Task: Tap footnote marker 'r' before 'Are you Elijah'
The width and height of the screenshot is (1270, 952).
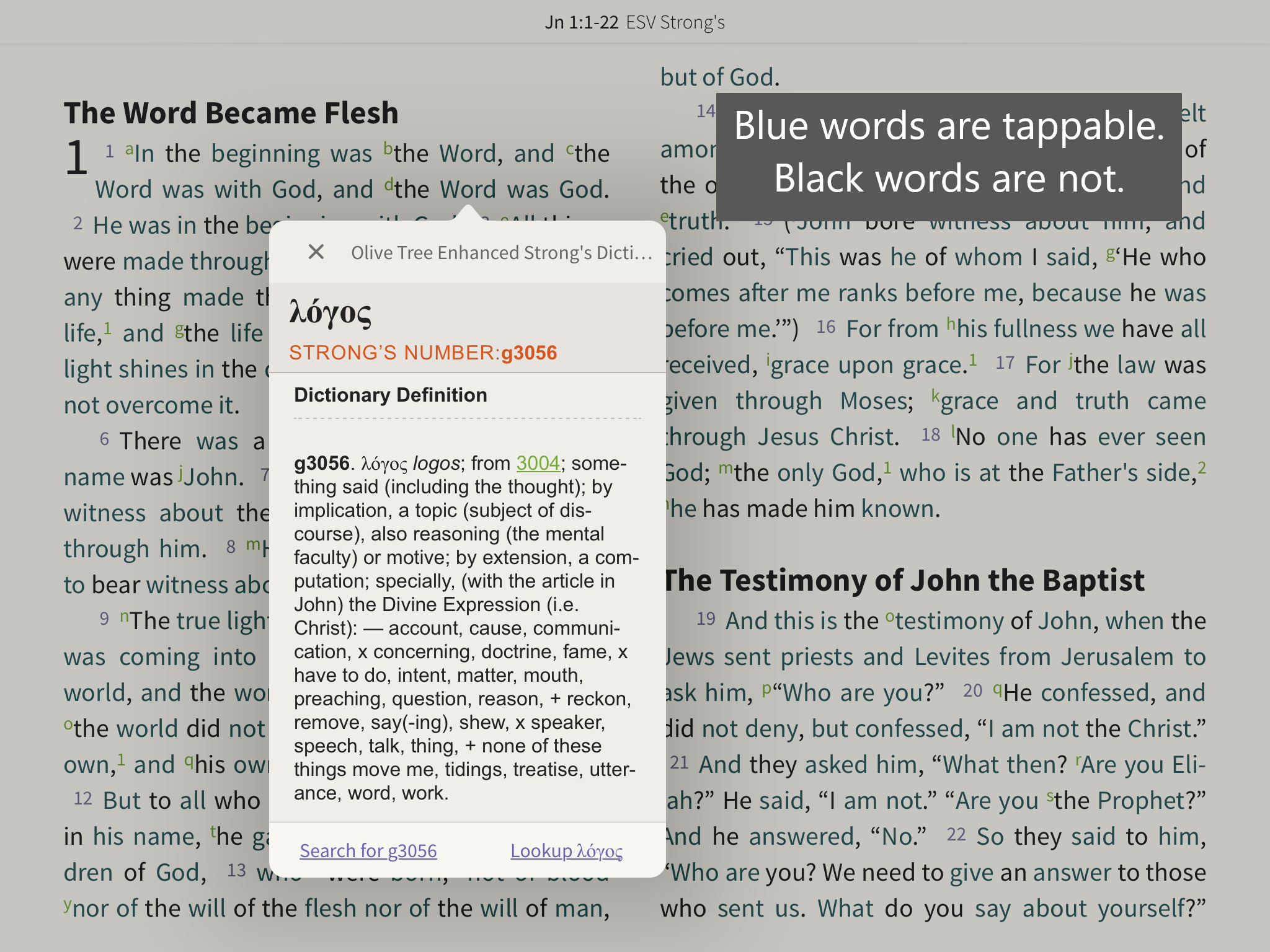Action: coord(1078,760)
